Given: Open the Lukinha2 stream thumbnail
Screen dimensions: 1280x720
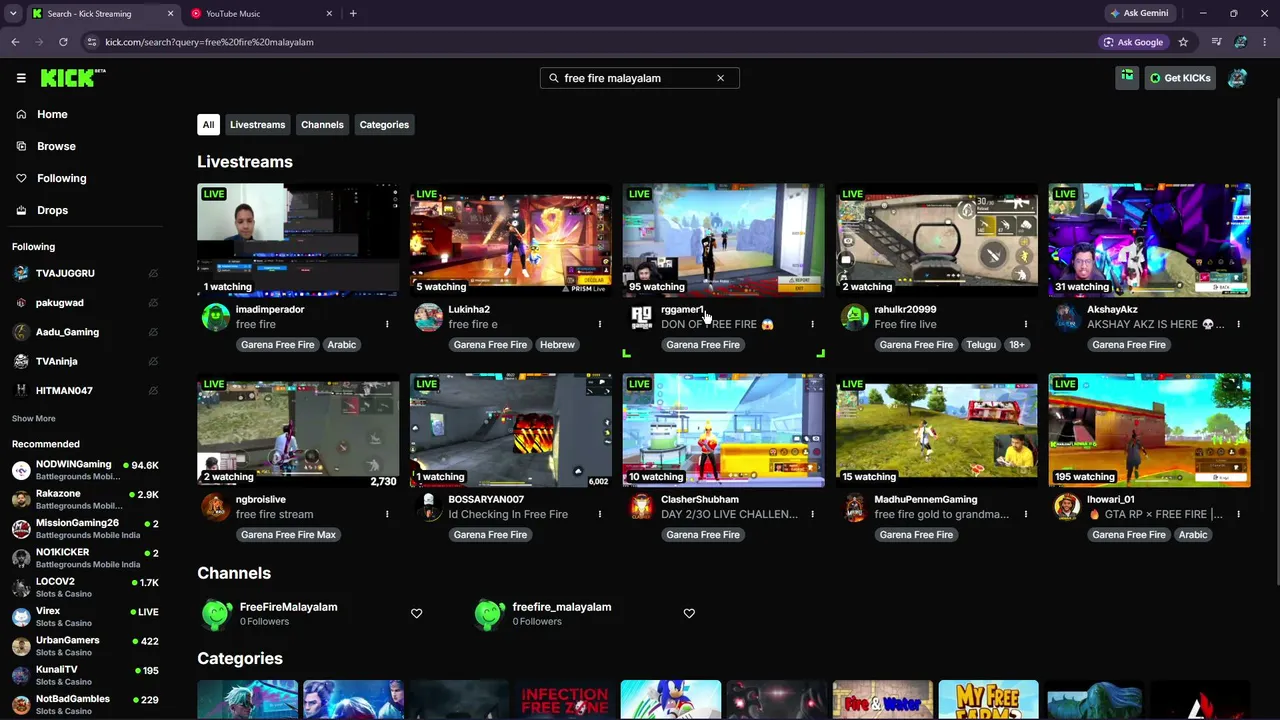Looking at the screenshot, I should [511, 240].
